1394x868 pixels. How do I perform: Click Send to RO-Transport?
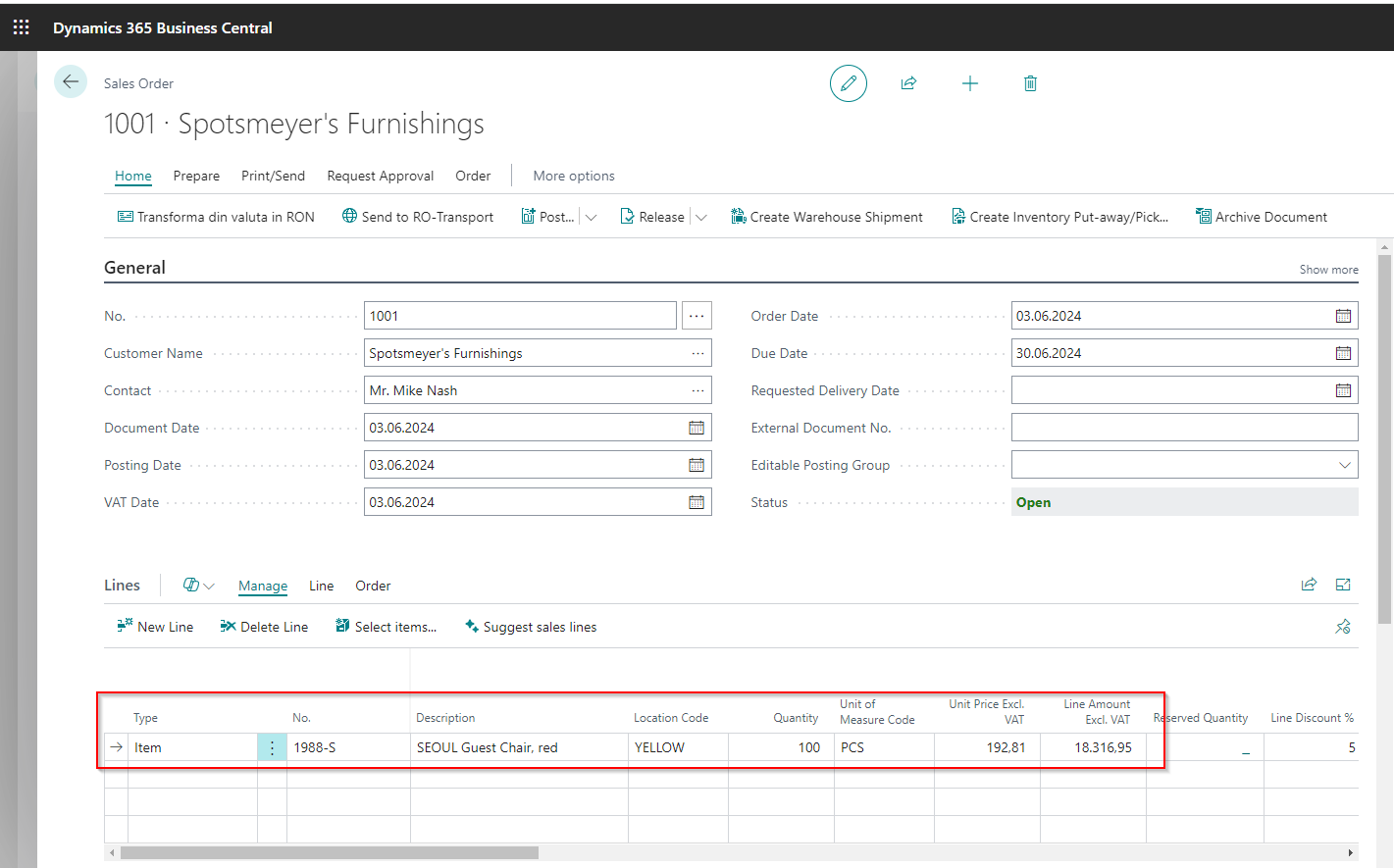tap(418, 217)
